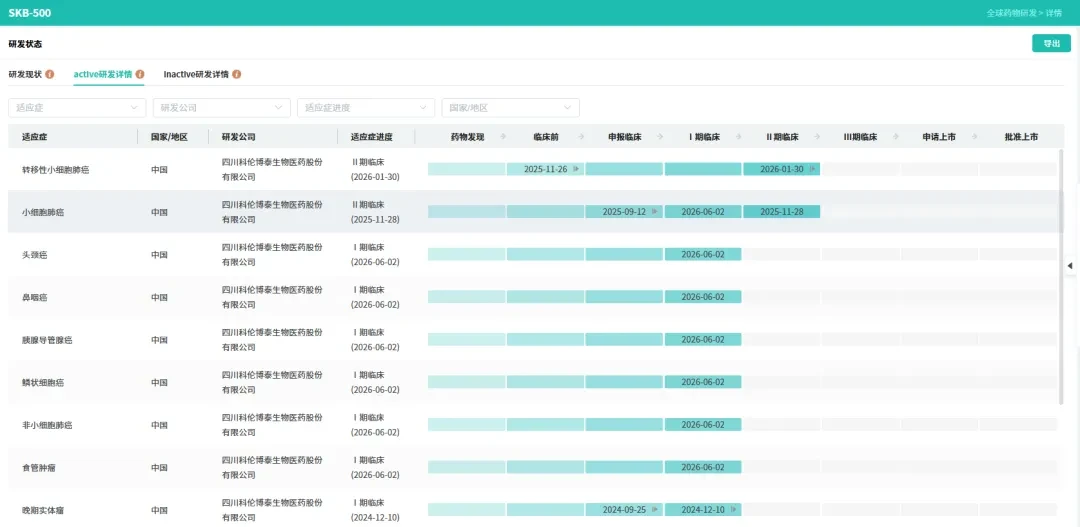This screenshot has height=527, width=1080.
Task: Click the 国家/地区 column header
Action: tap(169, 137)
